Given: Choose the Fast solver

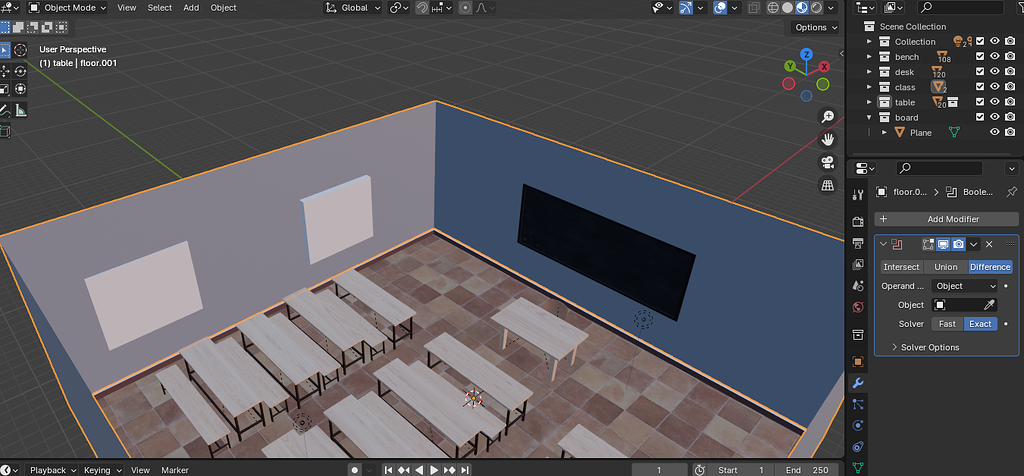Looking at the screenshot, I should 947,324.
